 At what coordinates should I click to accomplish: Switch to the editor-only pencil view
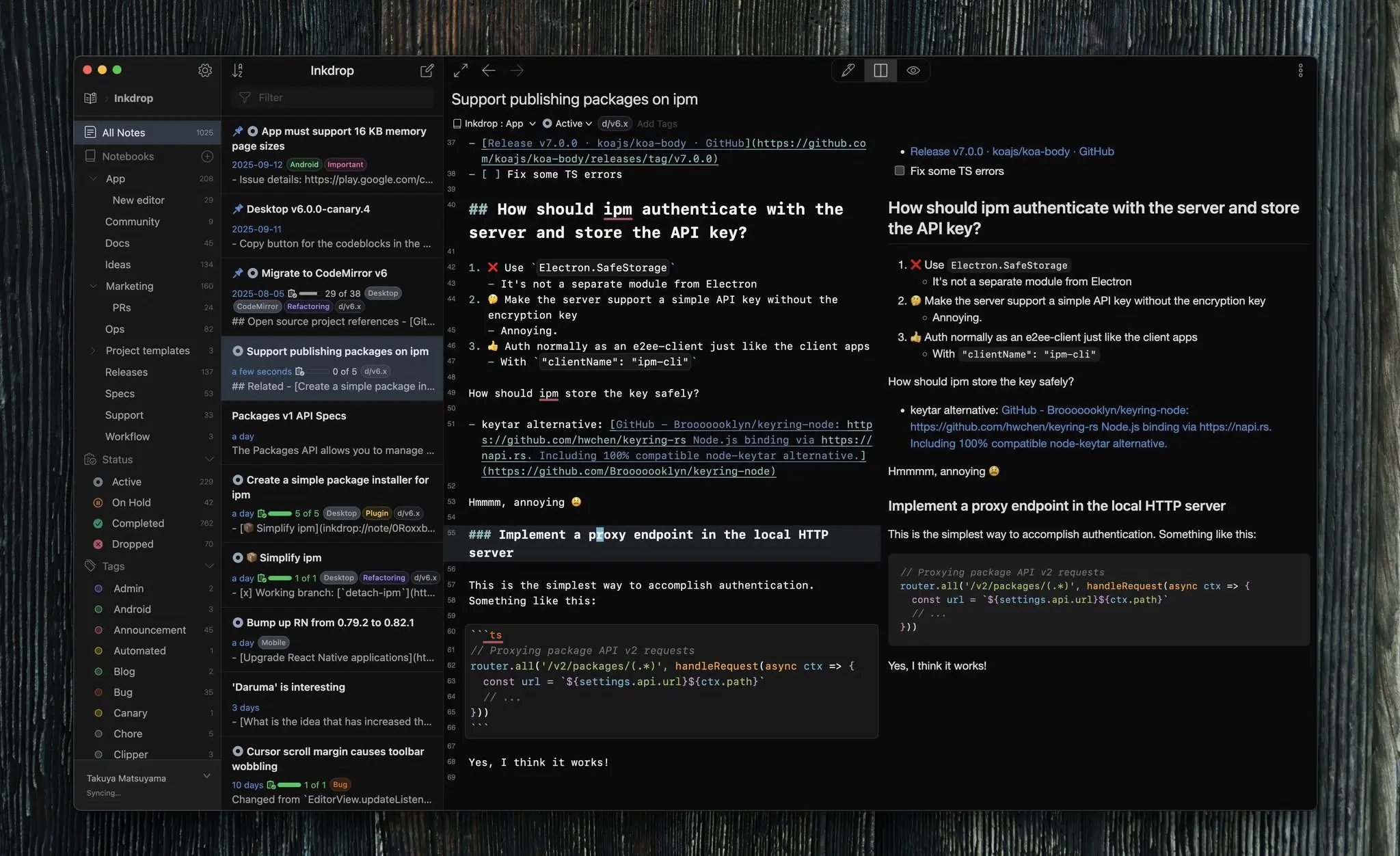click(x=848, y=70)
